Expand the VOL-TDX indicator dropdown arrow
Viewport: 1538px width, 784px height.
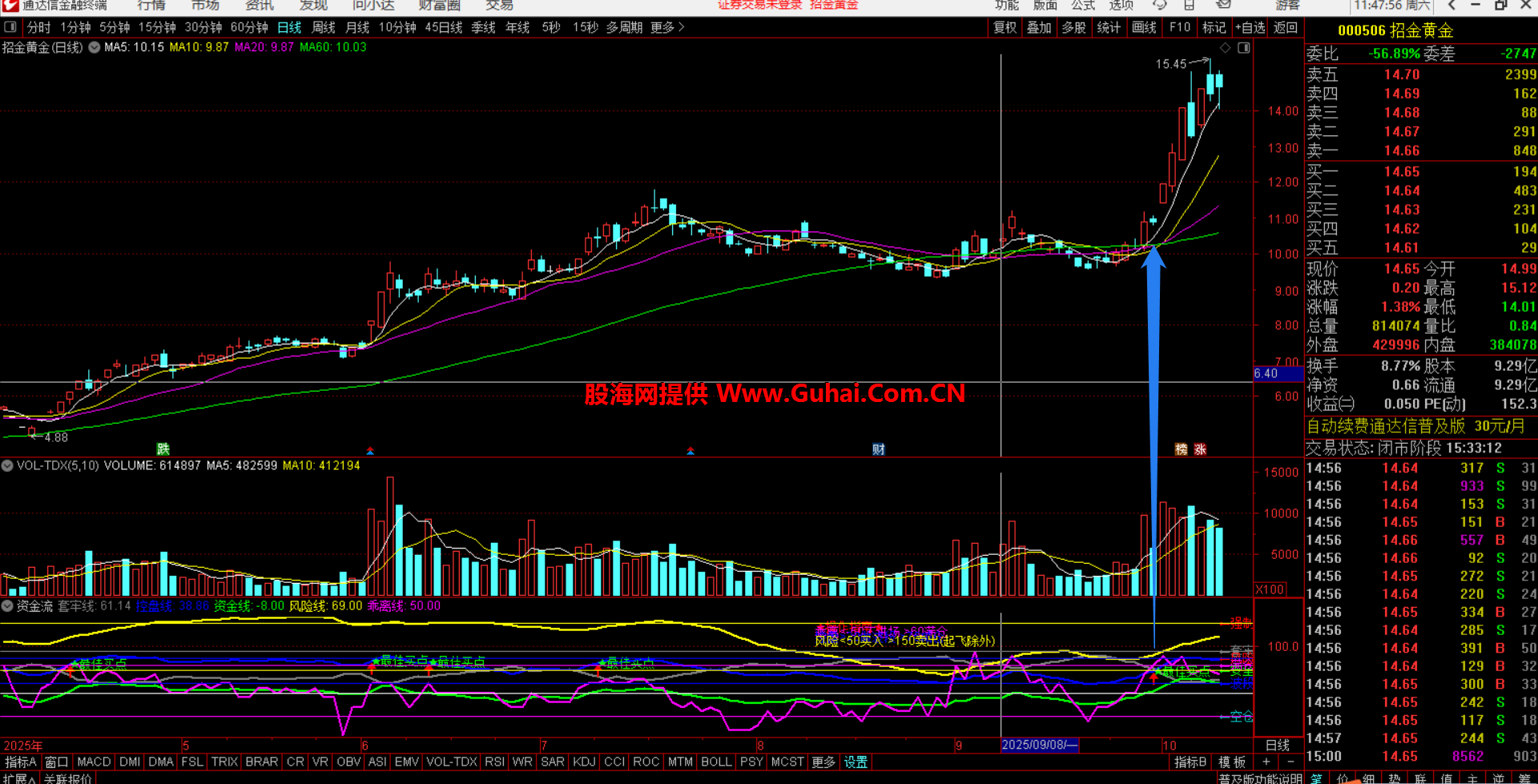click(7, 465)
